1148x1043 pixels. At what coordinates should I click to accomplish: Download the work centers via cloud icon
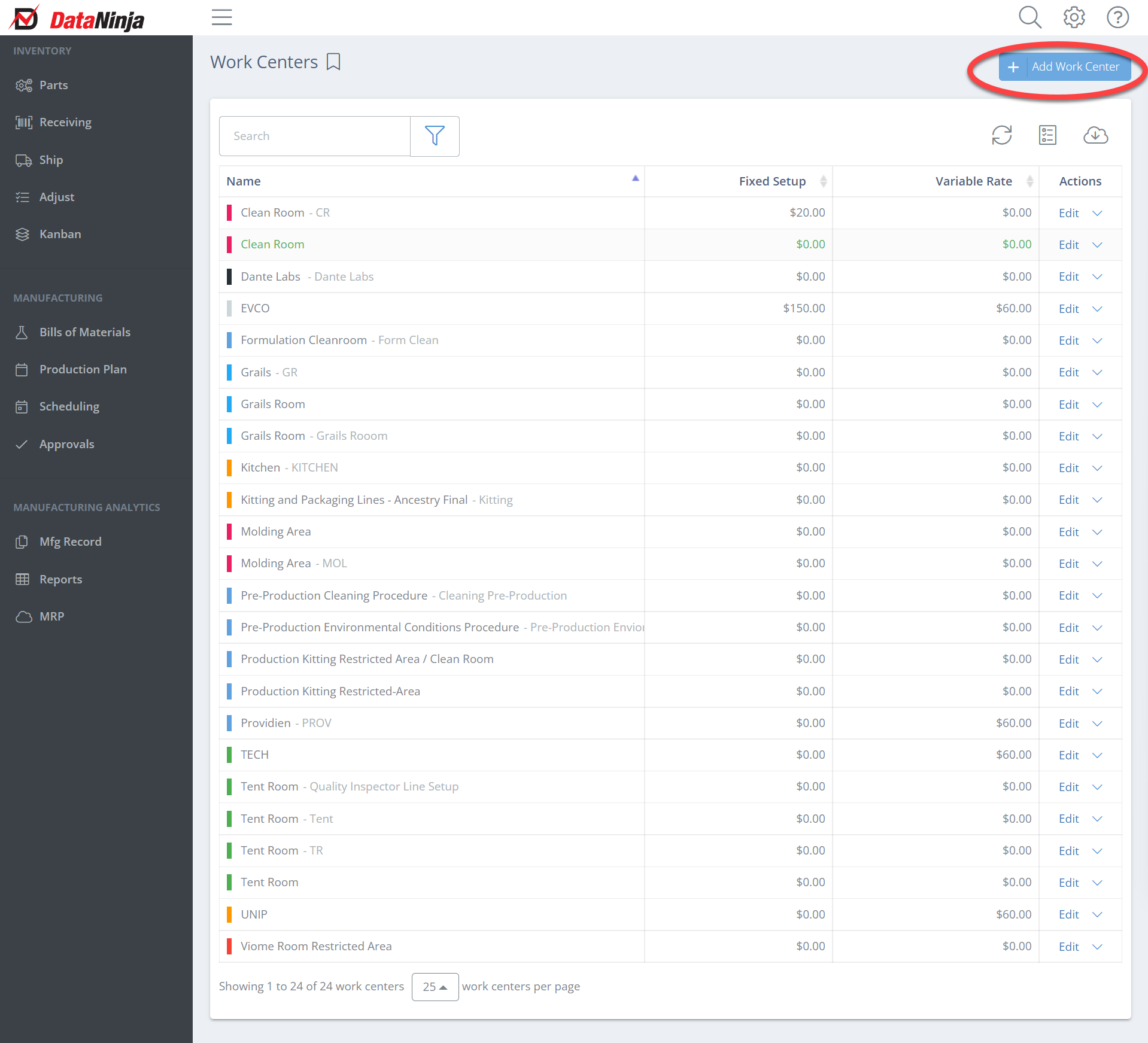(x=1095, y=135)
